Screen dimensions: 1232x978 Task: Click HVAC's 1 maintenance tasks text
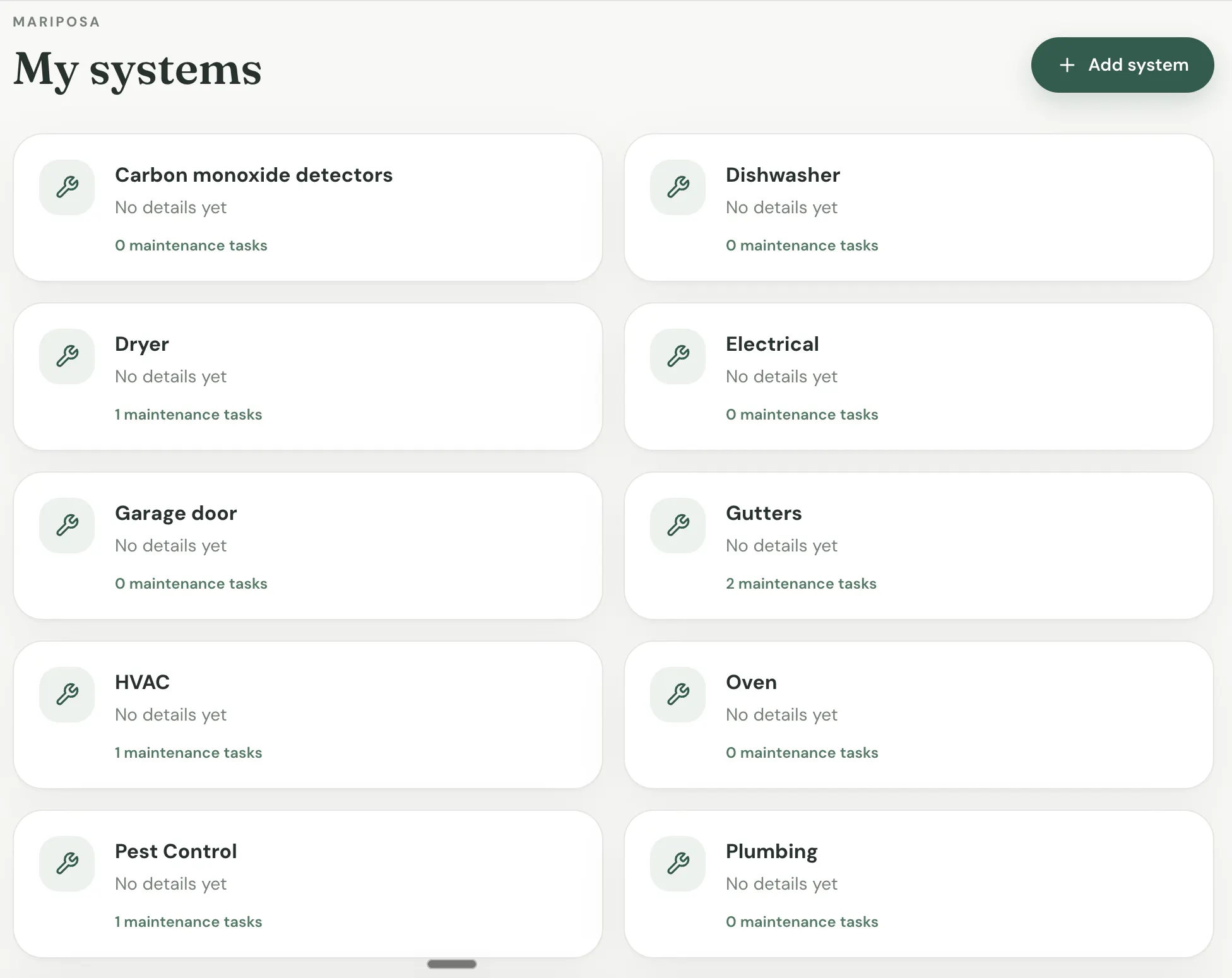[188, 753]
